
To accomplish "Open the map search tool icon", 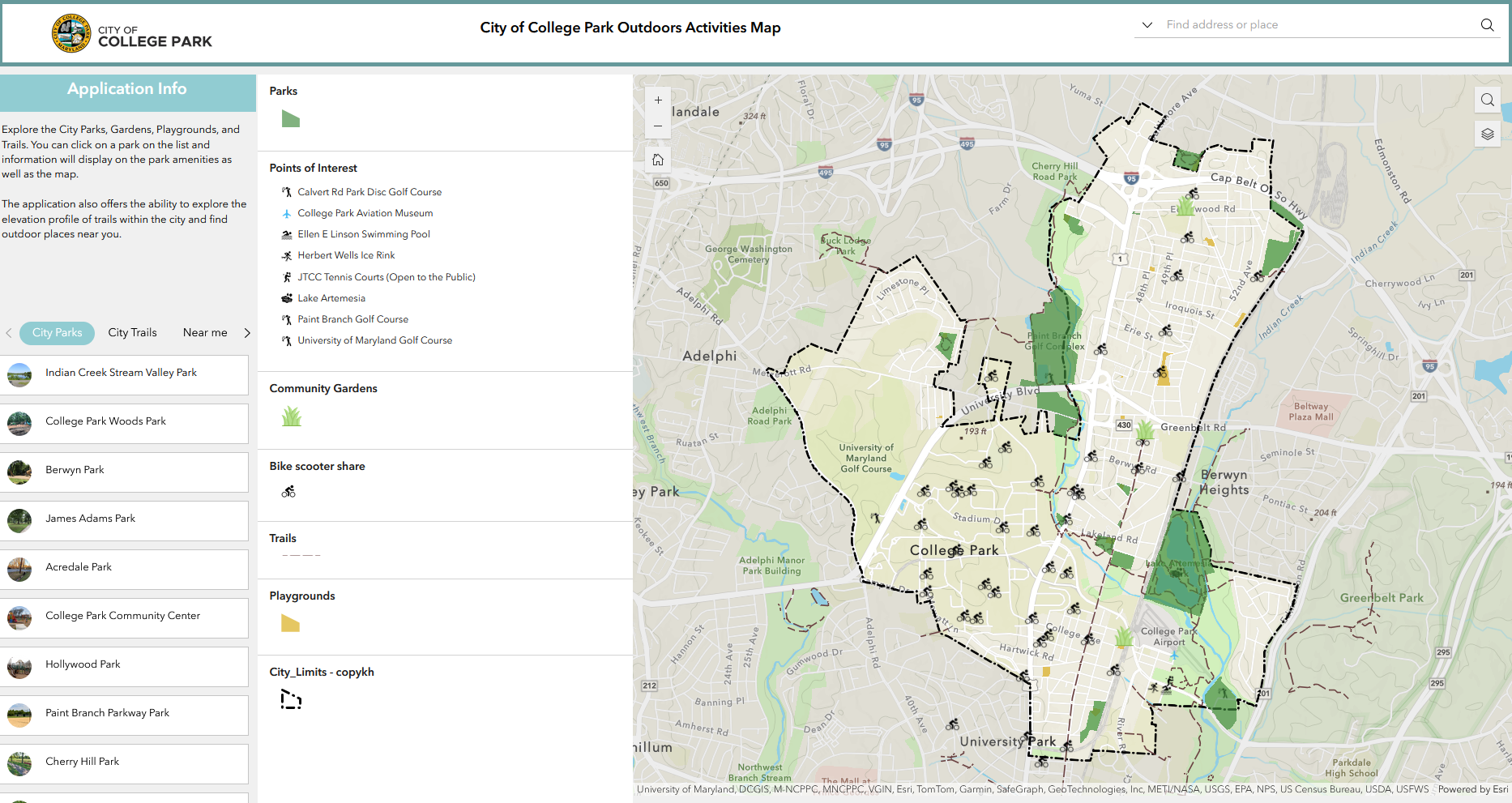I will point(1487,100).
